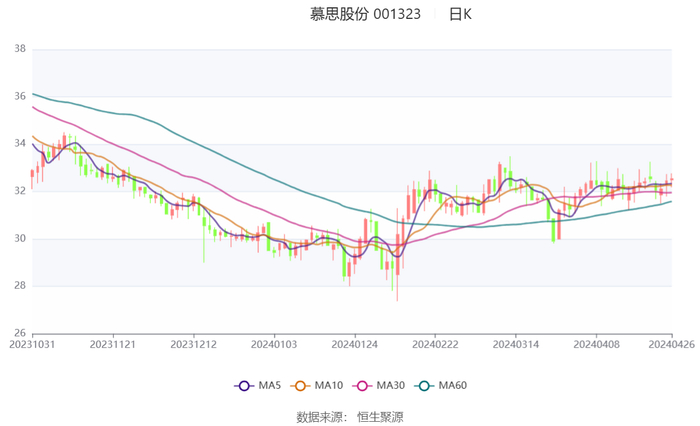
Task: Click the 20231031 date axis label
Action: coord(32,344)
